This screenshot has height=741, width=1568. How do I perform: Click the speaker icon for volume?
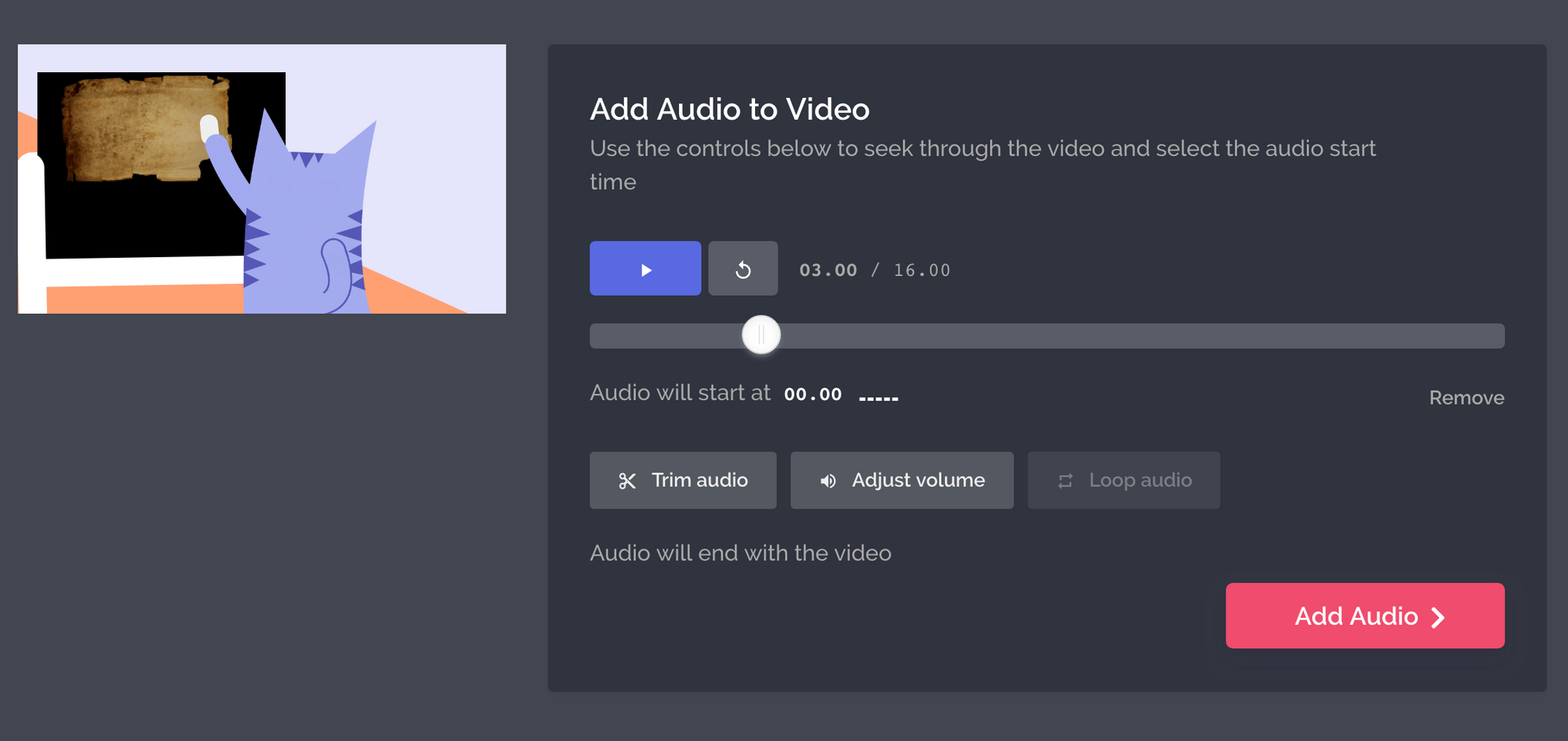[828, 481]
